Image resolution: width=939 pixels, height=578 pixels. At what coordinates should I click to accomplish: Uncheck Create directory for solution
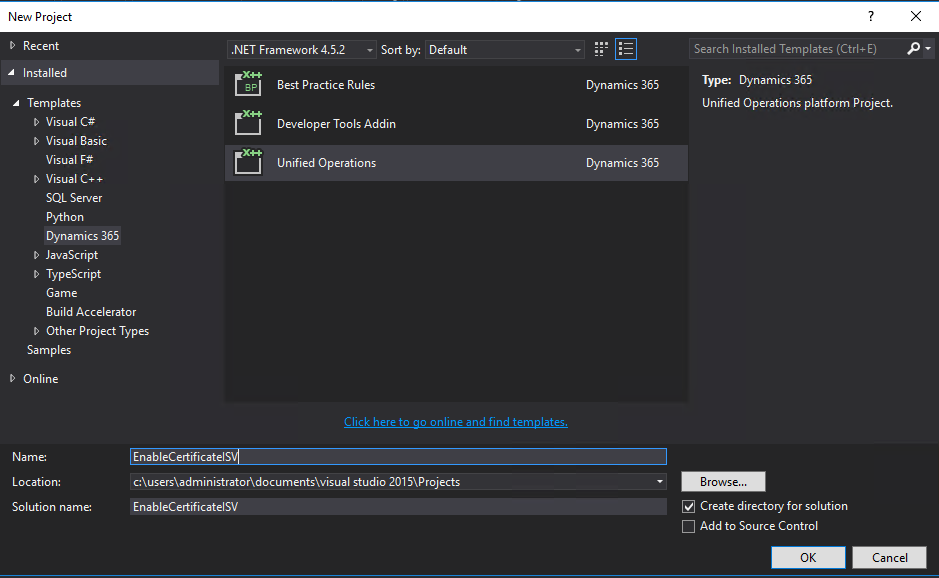tap(688, 506)
